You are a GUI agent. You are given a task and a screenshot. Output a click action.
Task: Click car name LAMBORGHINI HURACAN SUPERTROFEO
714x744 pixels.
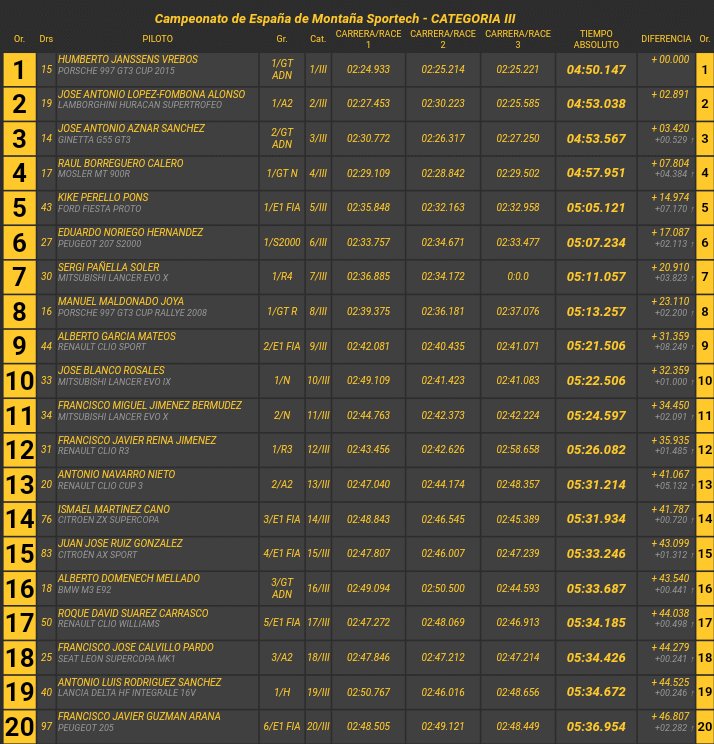(140, 104)
